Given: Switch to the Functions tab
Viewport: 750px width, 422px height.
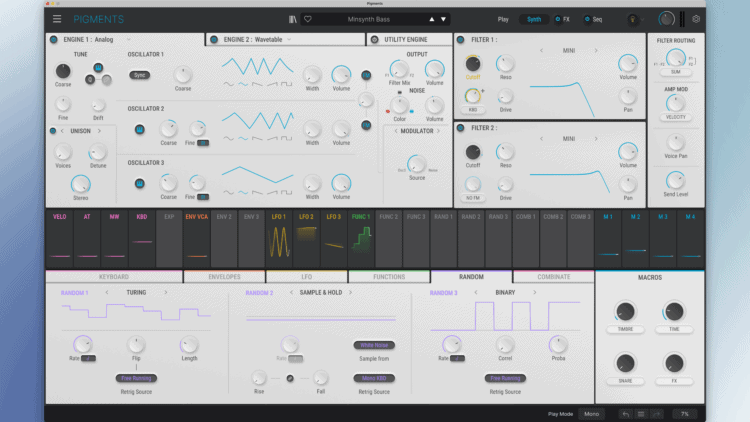Looking at the screenshot, I should 389,277.
